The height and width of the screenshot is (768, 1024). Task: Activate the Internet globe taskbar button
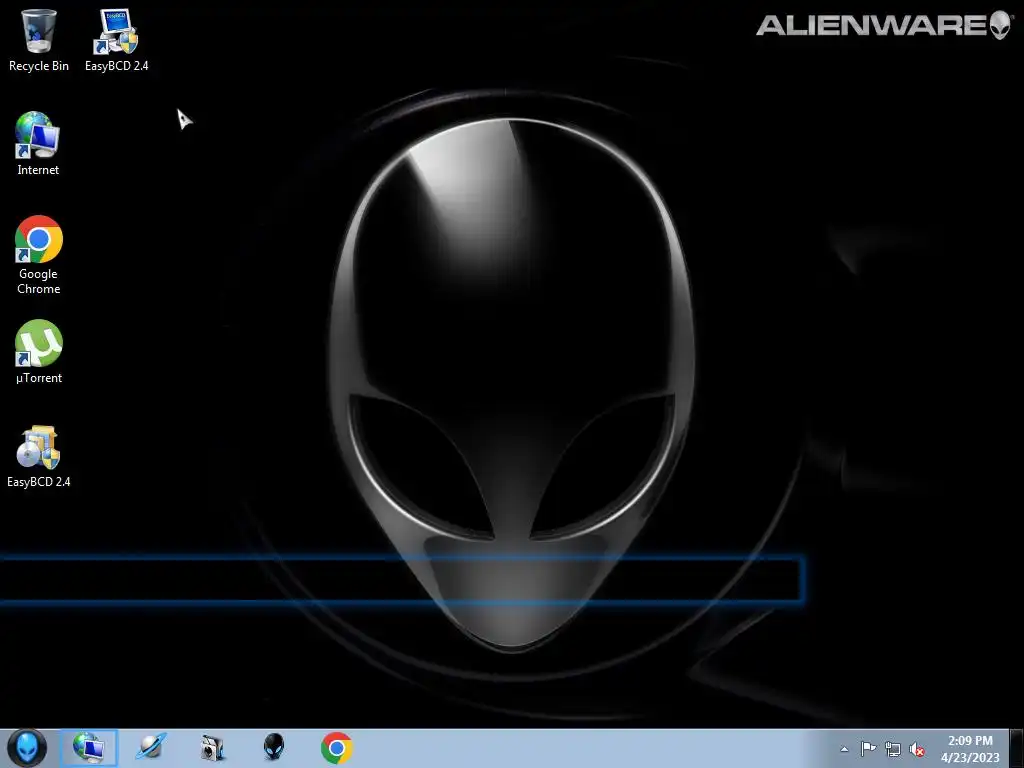[x=89, y=748]
